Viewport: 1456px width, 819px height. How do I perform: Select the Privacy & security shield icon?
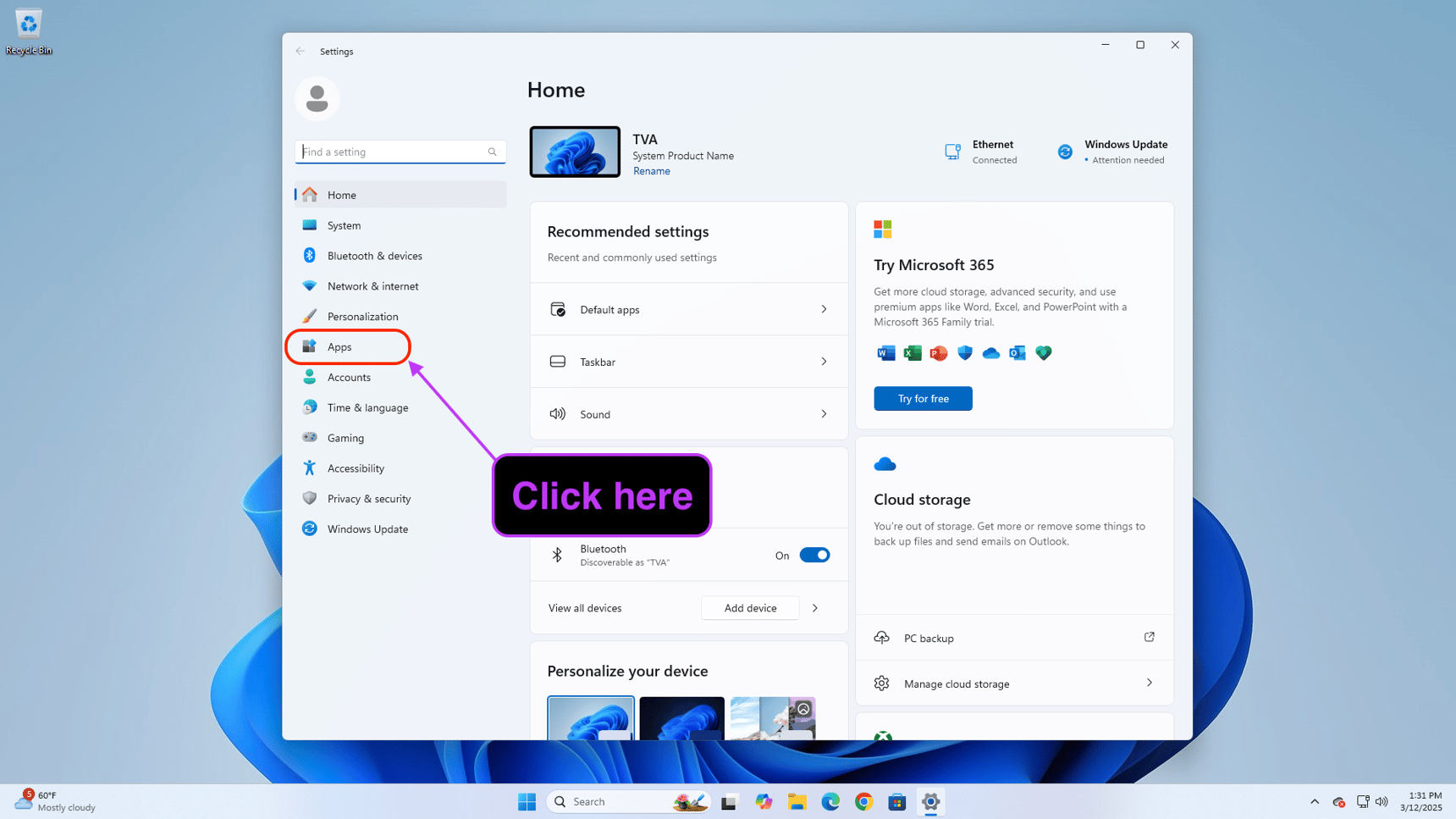[x=310, y=498]
